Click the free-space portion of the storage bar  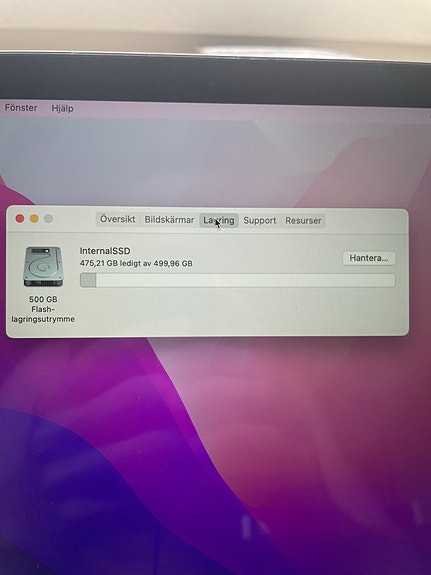(x=246, y=280)
